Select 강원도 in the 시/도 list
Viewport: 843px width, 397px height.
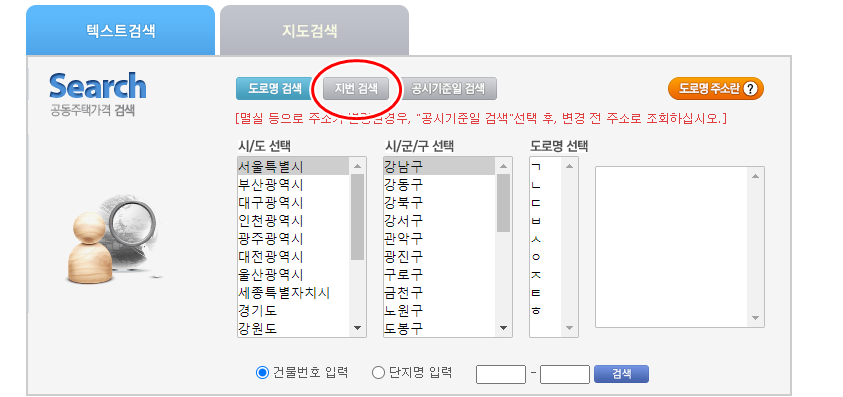[x=294, y=328]
